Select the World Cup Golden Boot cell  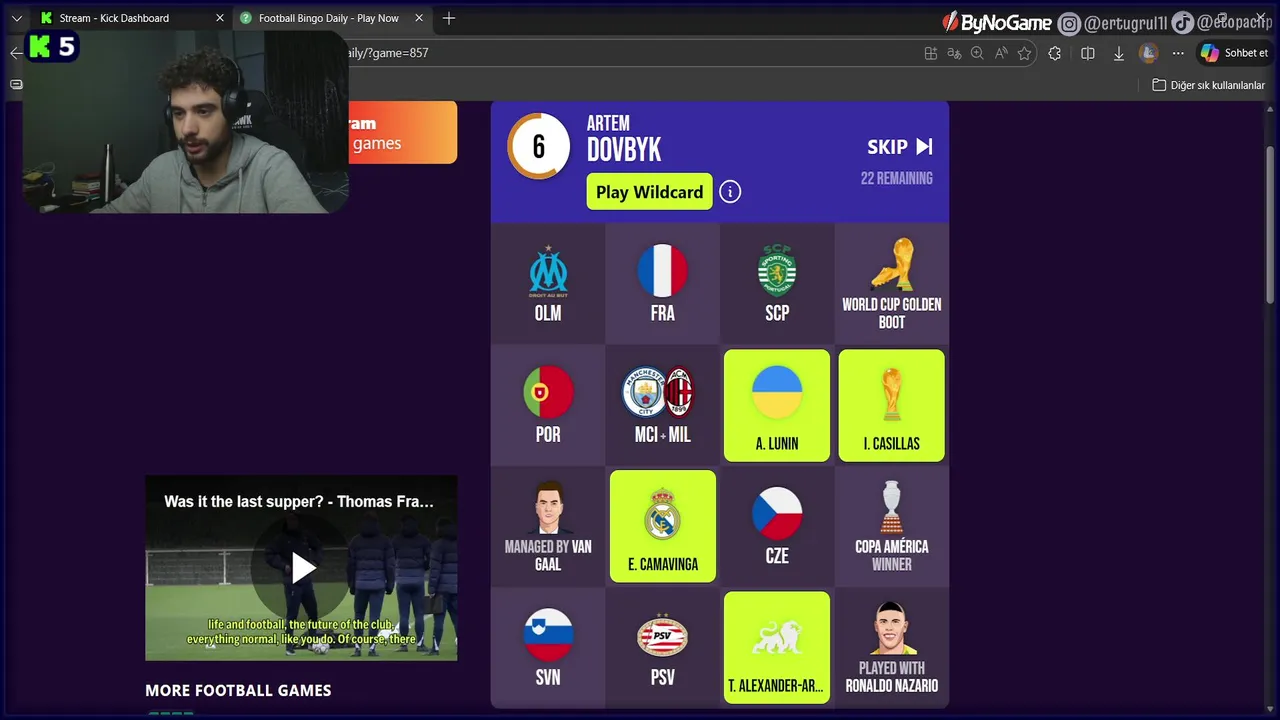point(891,284)
